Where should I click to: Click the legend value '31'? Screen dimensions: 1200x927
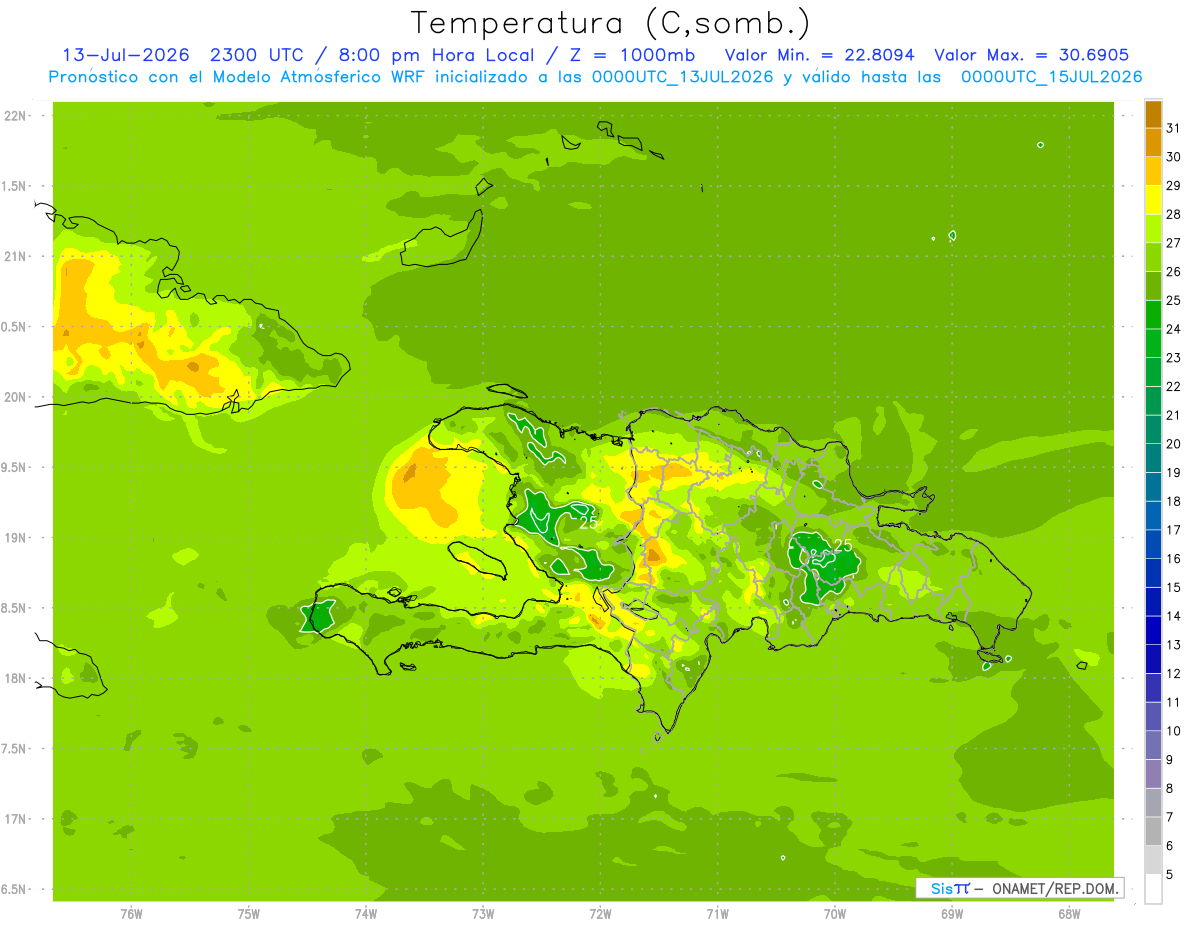pos(1174,128)
